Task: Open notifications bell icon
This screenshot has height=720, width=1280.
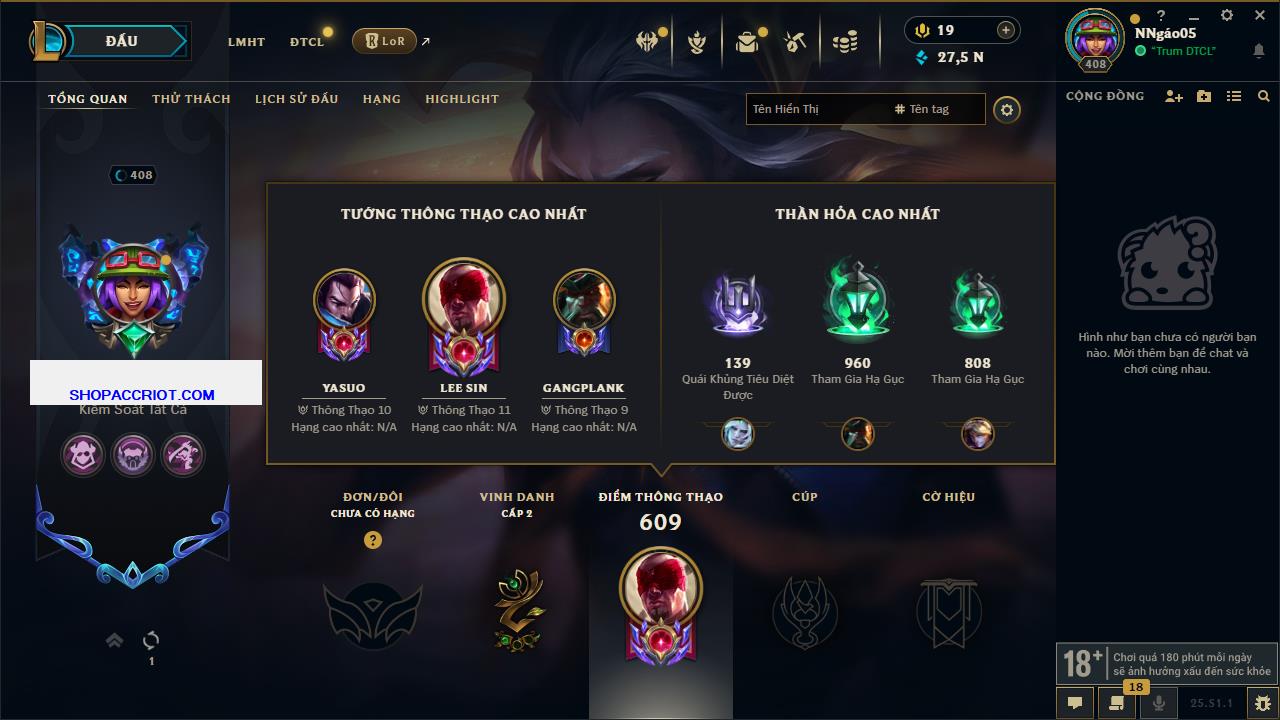Action: [1259, 51]
